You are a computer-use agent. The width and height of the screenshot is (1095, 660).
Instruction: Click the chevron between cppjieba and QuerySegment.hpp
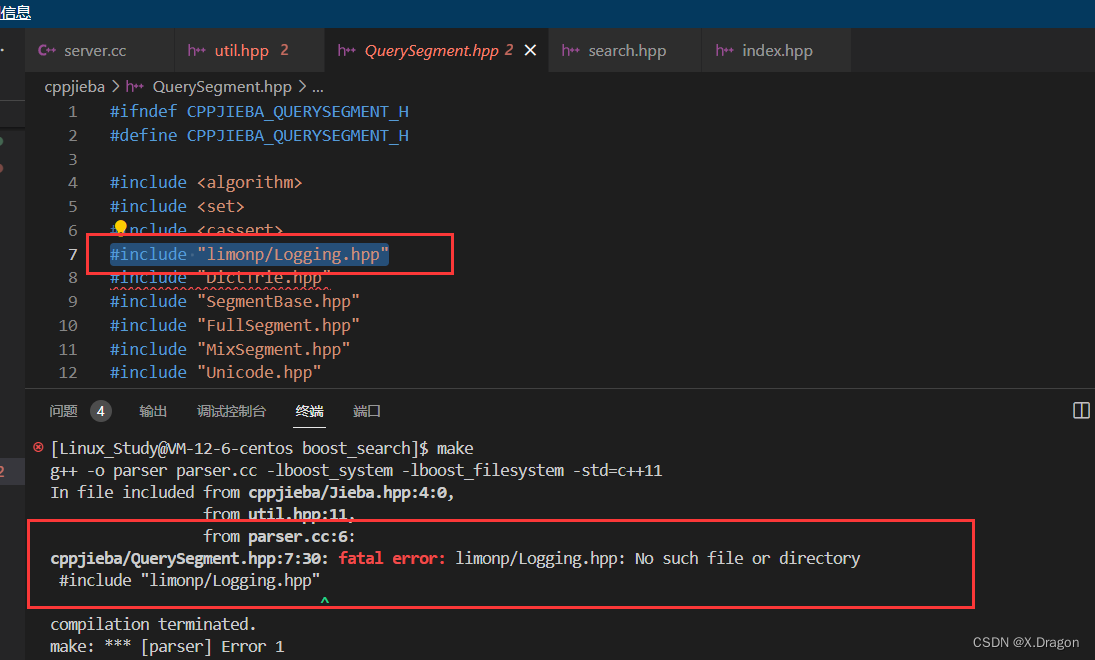coord(114,87)
